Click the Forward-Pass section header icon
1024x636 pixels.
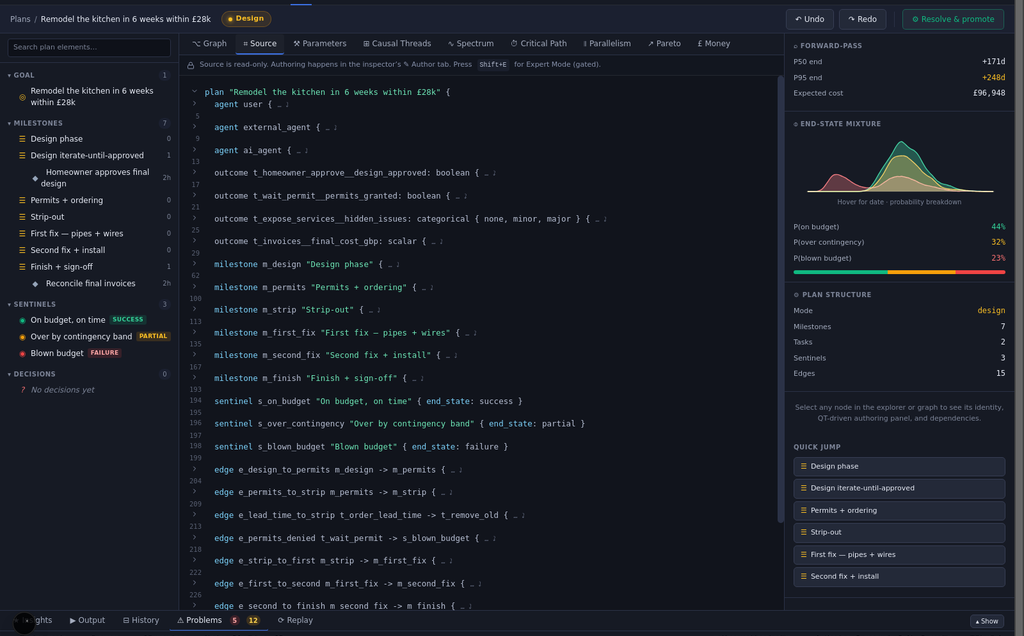795,46
